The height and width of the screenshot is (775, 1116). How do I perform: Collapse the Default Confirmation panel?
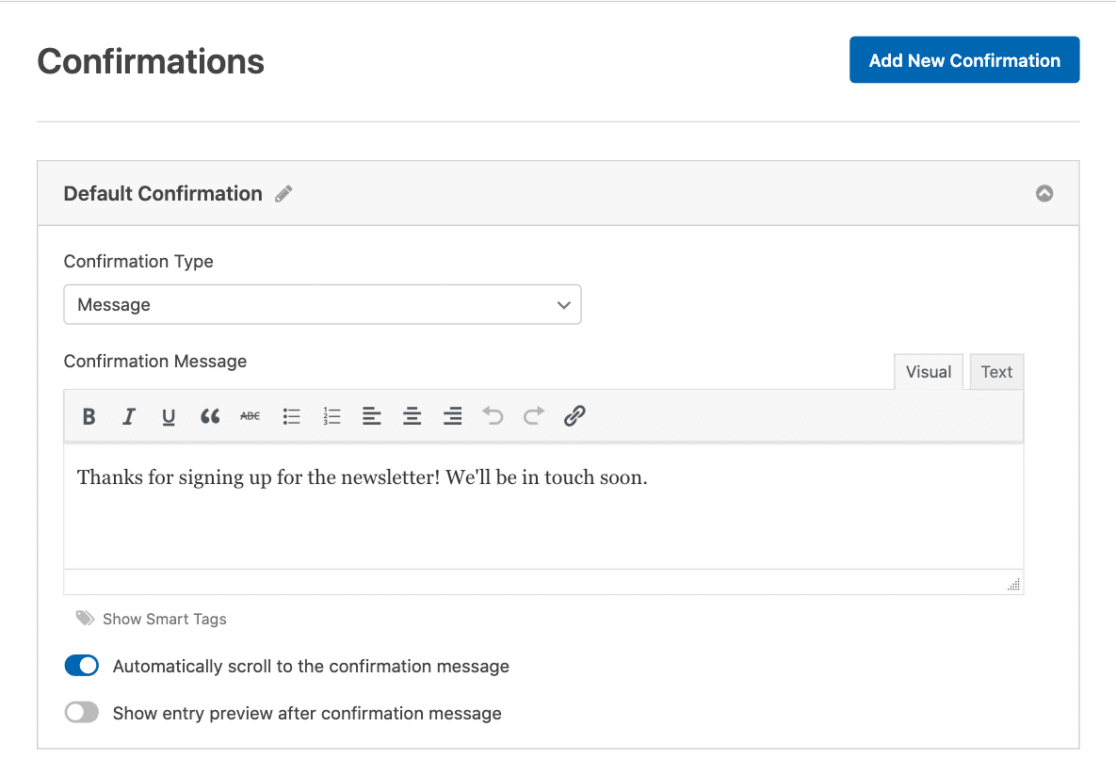(1044, 194)
